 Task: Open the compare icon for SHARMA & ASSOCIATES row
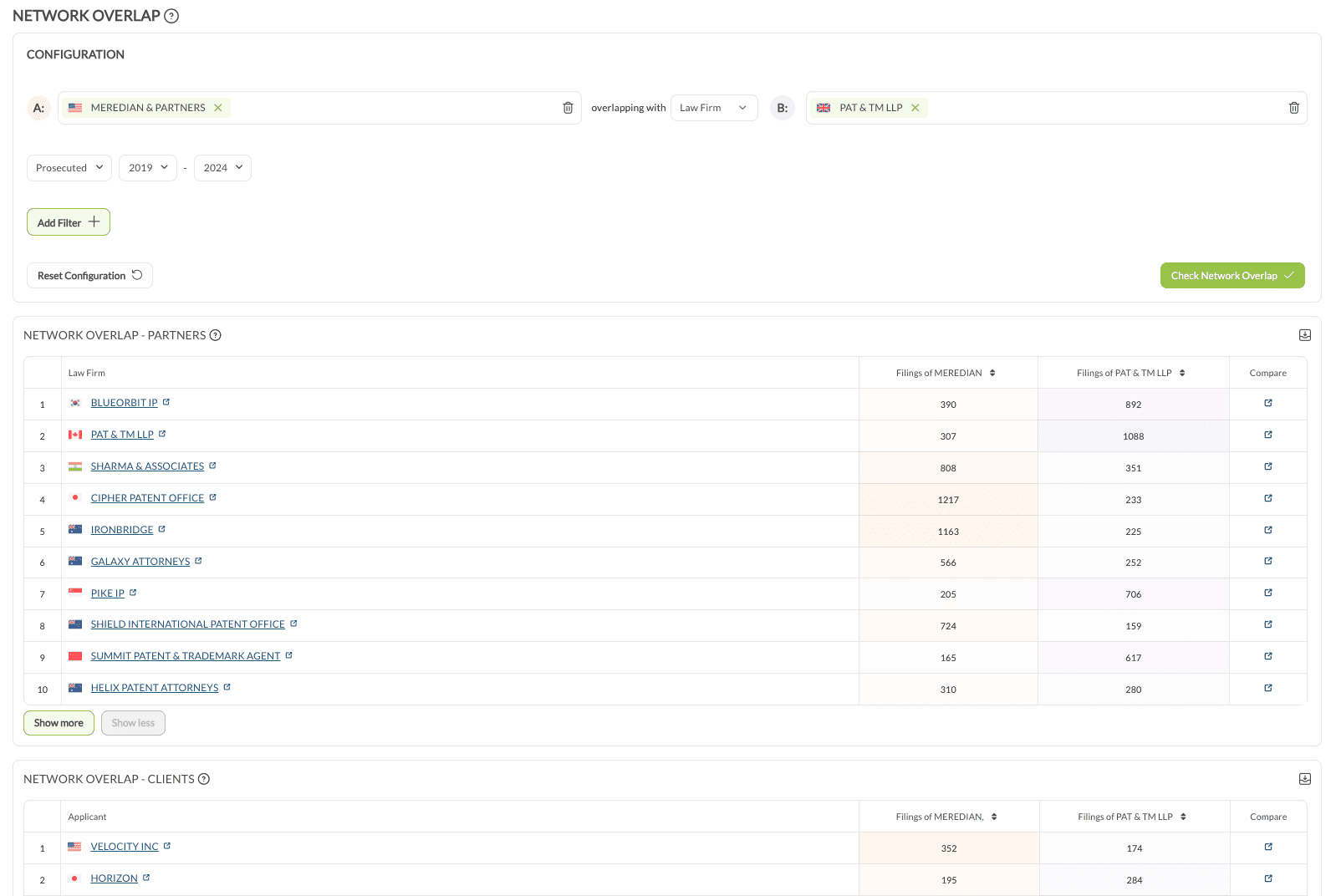tap(1268, 466)
